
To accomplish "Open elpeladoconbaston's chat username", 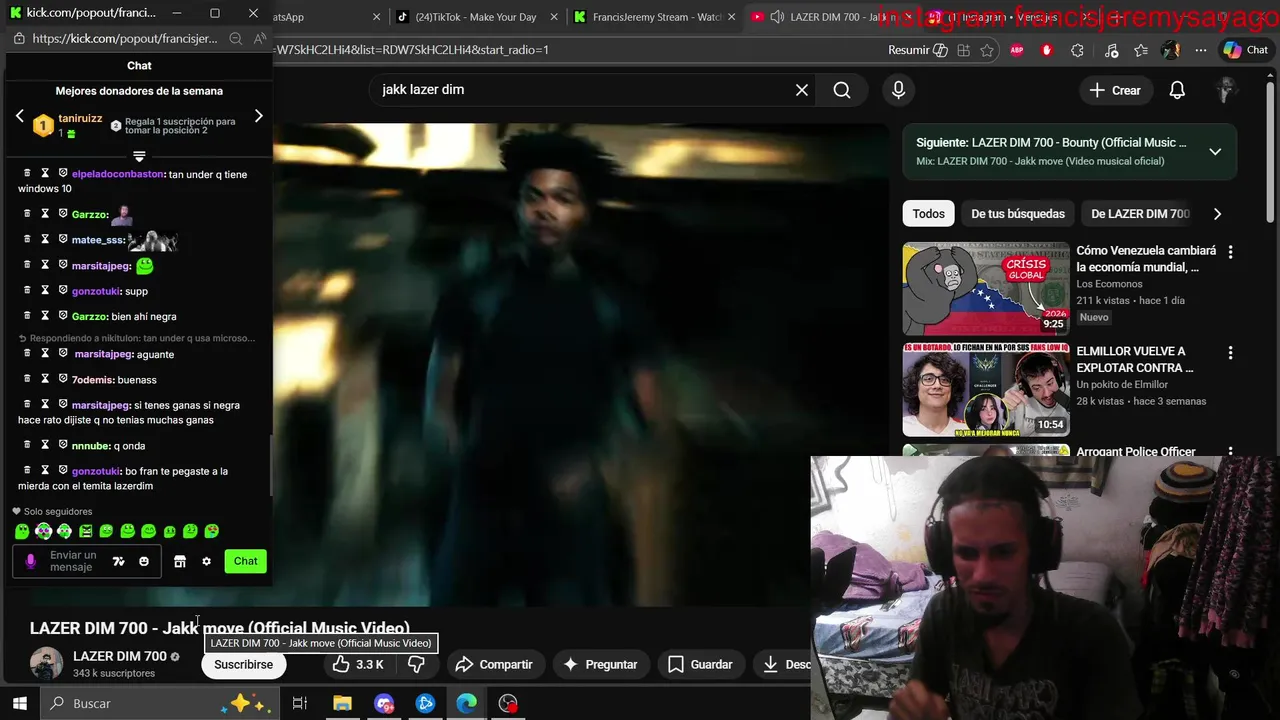I will (x=118, y=174).
